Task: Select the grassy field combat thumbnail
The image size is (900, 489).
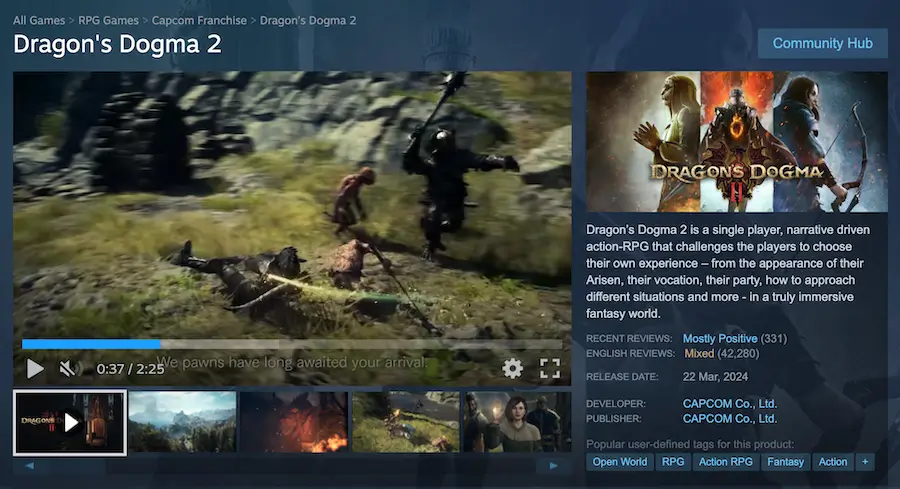Action: (x=406, y=422)
